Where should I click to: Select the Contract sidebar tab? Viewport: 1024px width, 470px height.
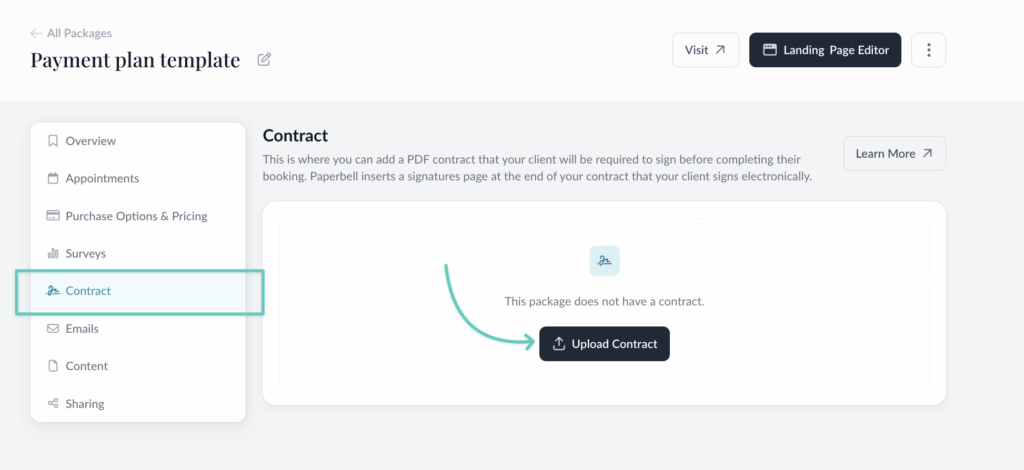(88, 291)
